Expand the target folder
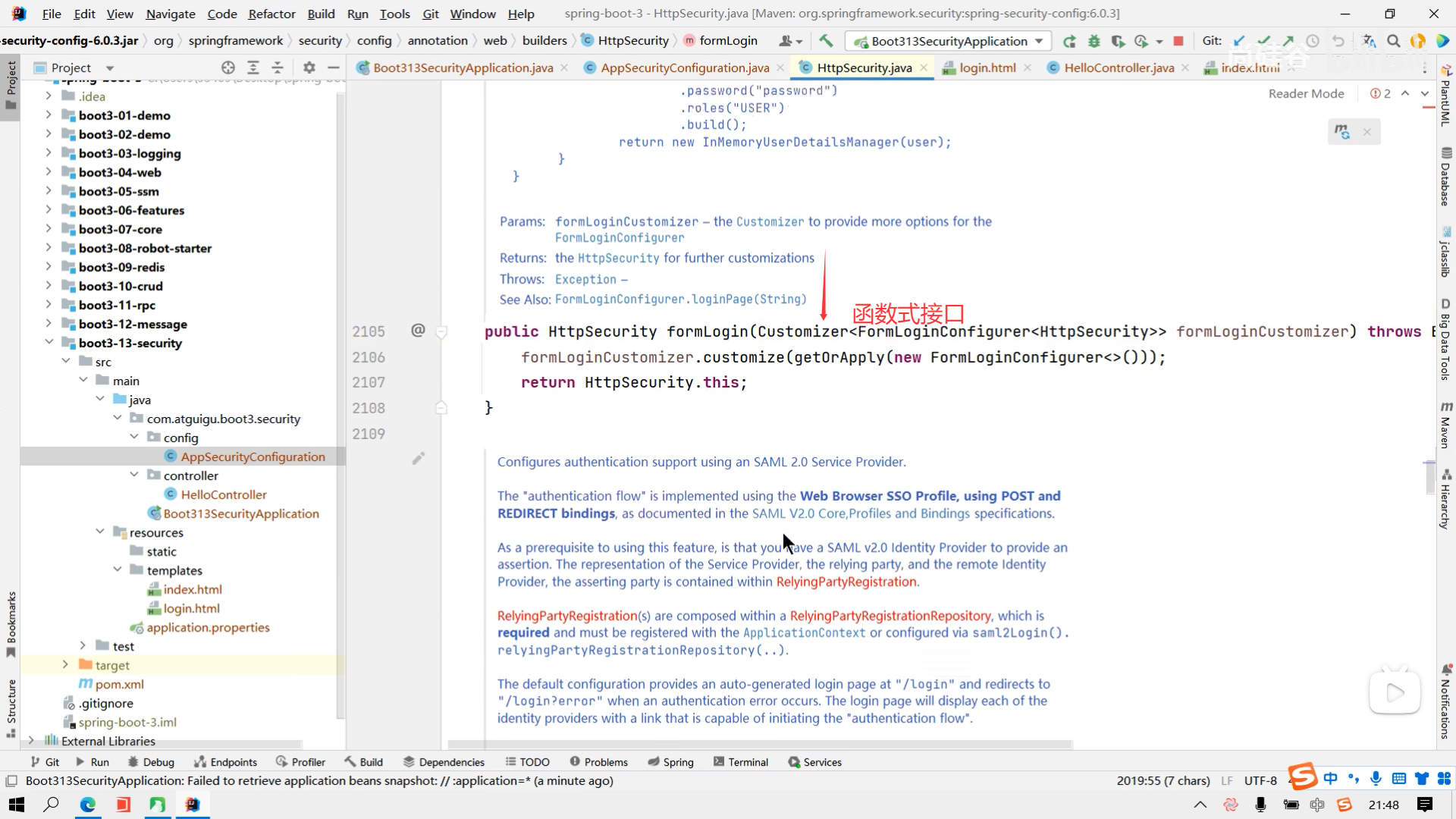1456x819 pixels. coord(65,665)
